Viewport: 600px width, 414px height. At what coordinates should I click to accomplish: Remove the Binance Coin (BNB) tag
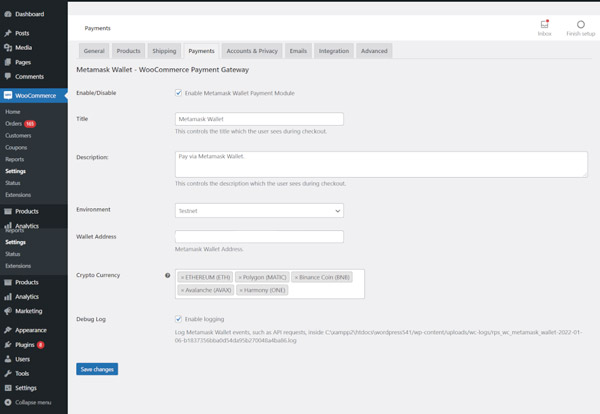click(x=296, y=277)
